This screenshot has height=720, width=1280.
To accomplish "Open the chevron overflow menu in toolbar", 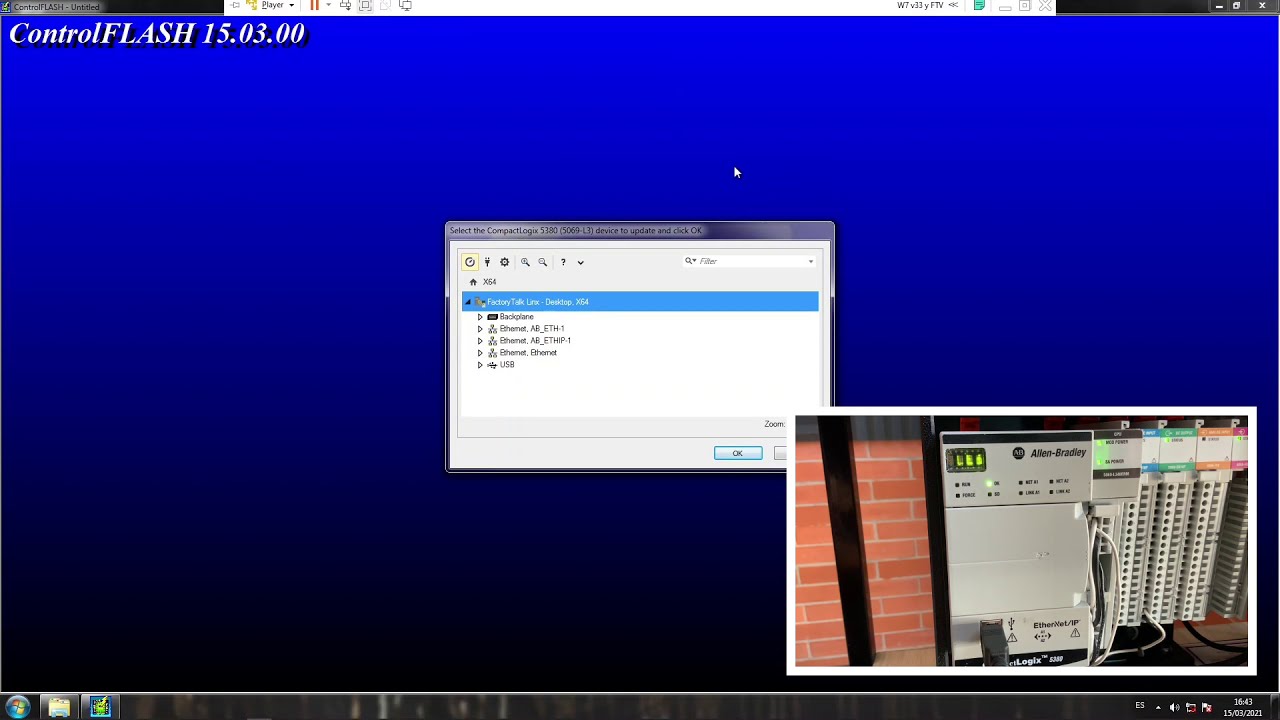I will point(580,262).
